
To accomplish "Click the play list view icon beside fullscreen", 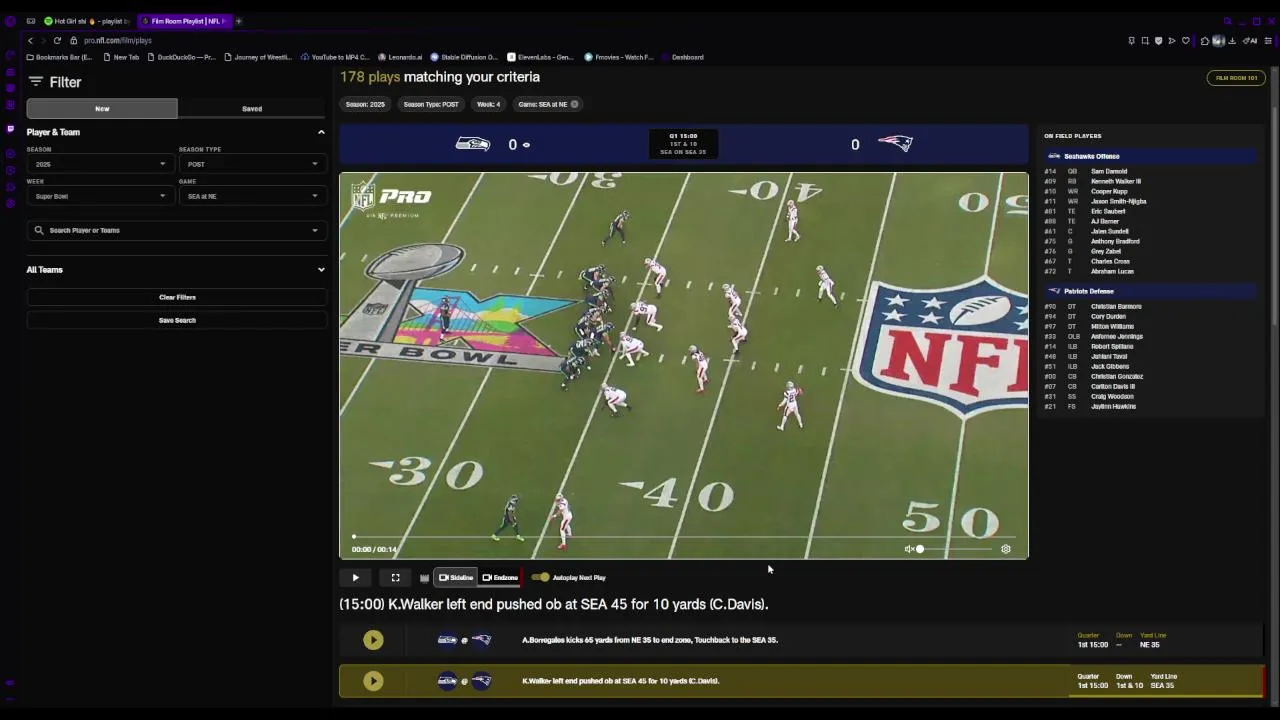I will (x=424, y=577).
